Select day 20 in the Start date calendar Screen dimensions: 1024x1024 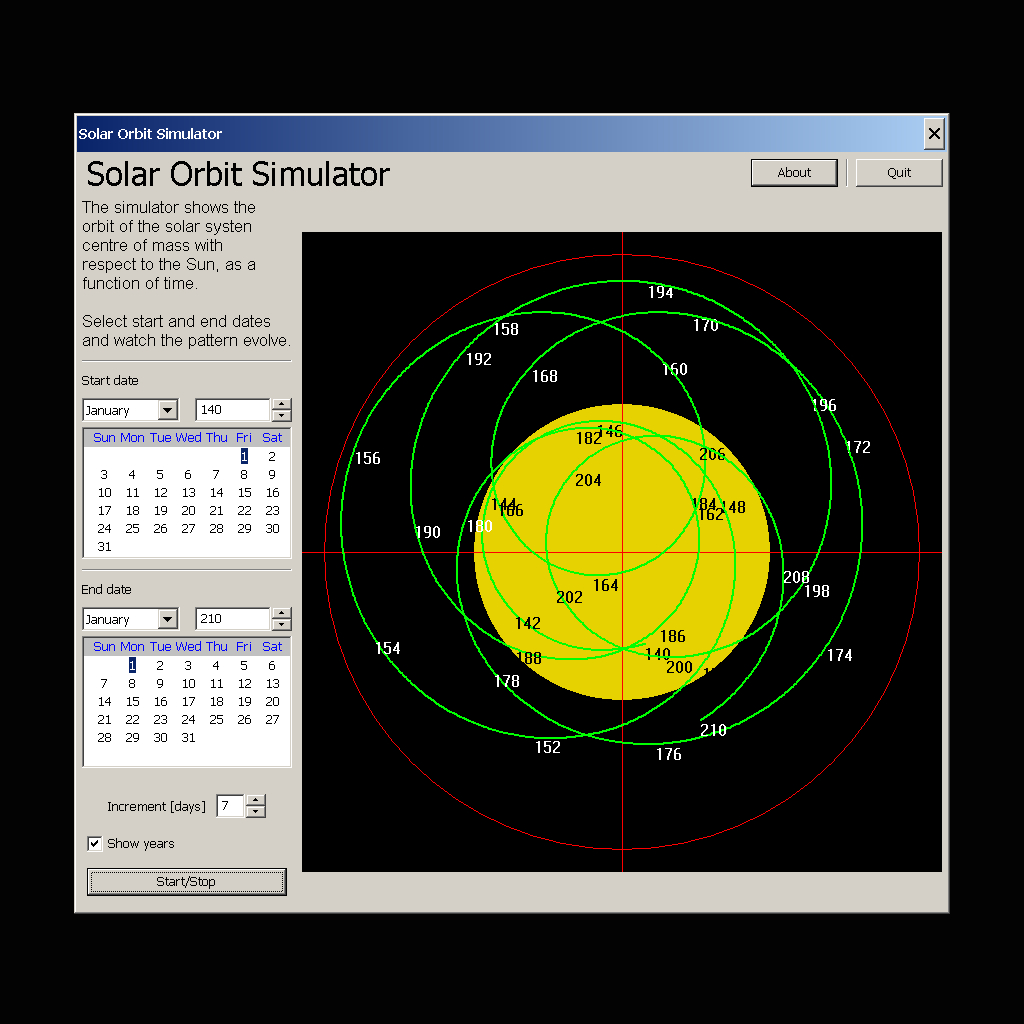pyautogui.click(x=188, y=511)
